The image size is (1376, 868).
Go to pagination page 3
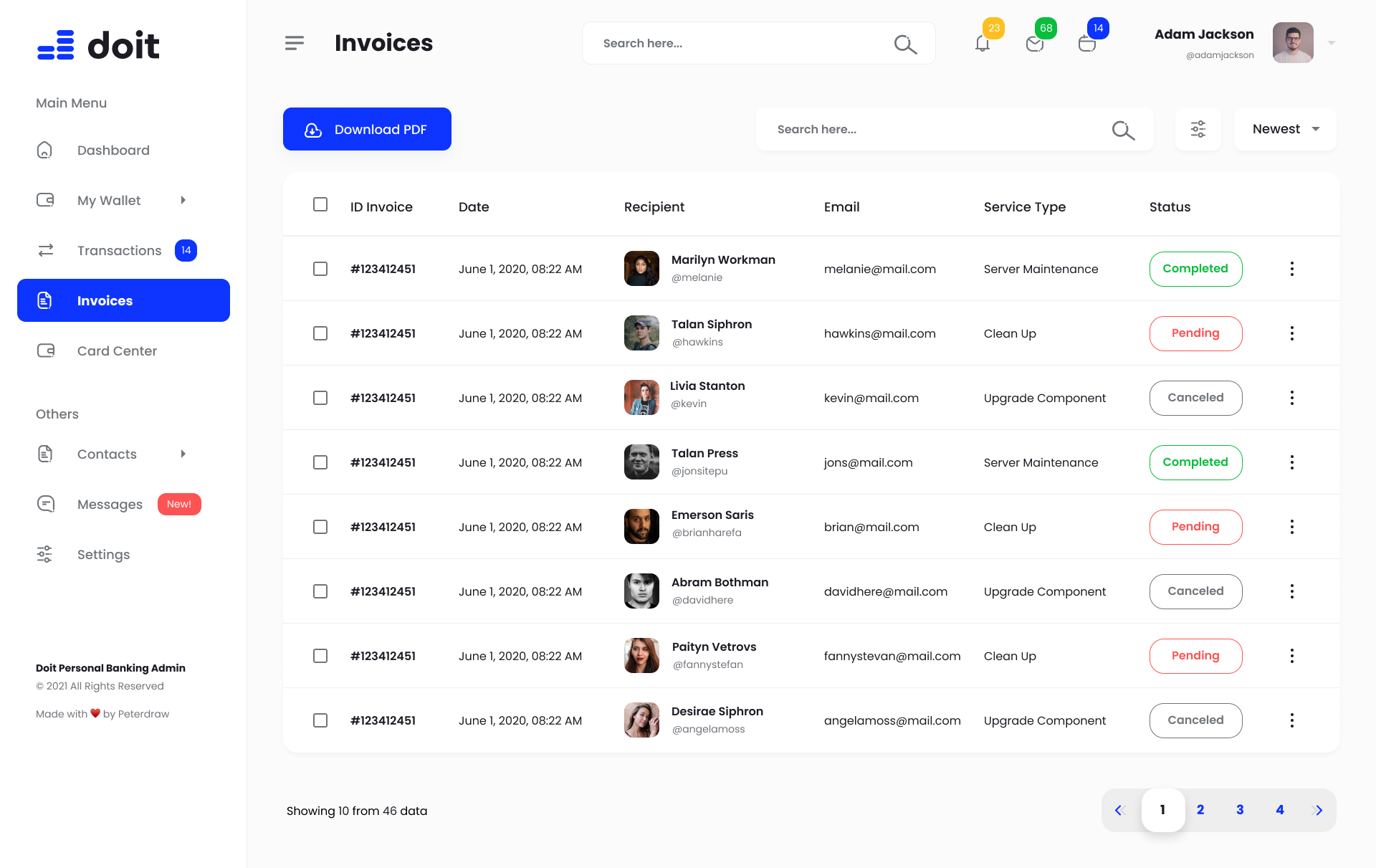click(1240, 810)
